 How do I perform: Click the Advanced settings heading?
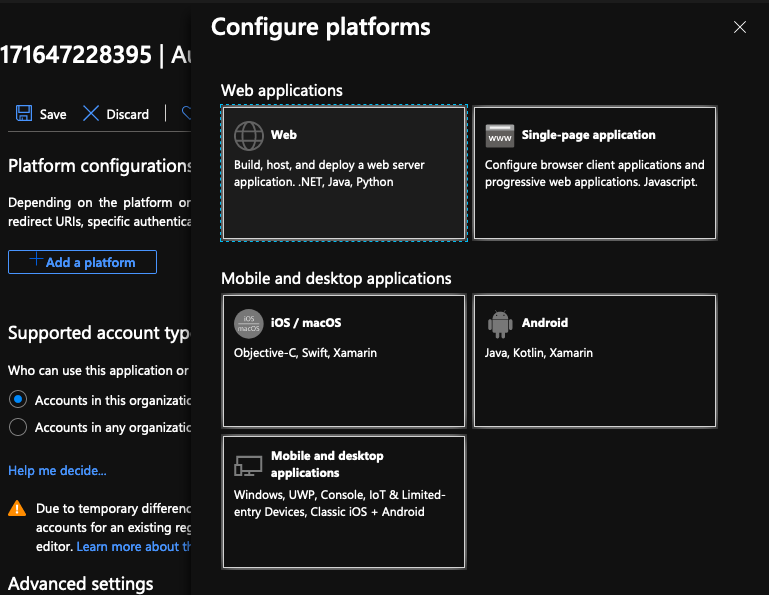click(x=80, y=584)
